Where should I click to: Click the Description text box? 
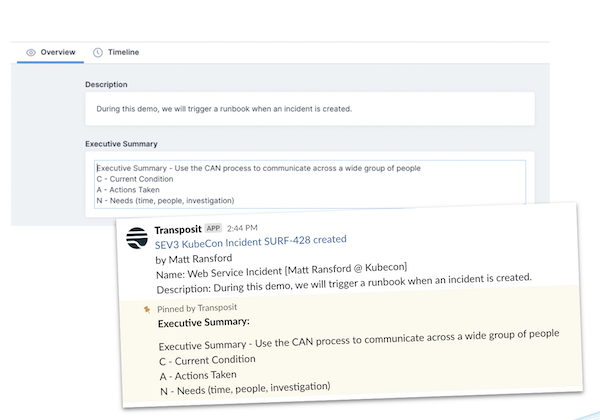pyautogui.click(x=309, y=108)
